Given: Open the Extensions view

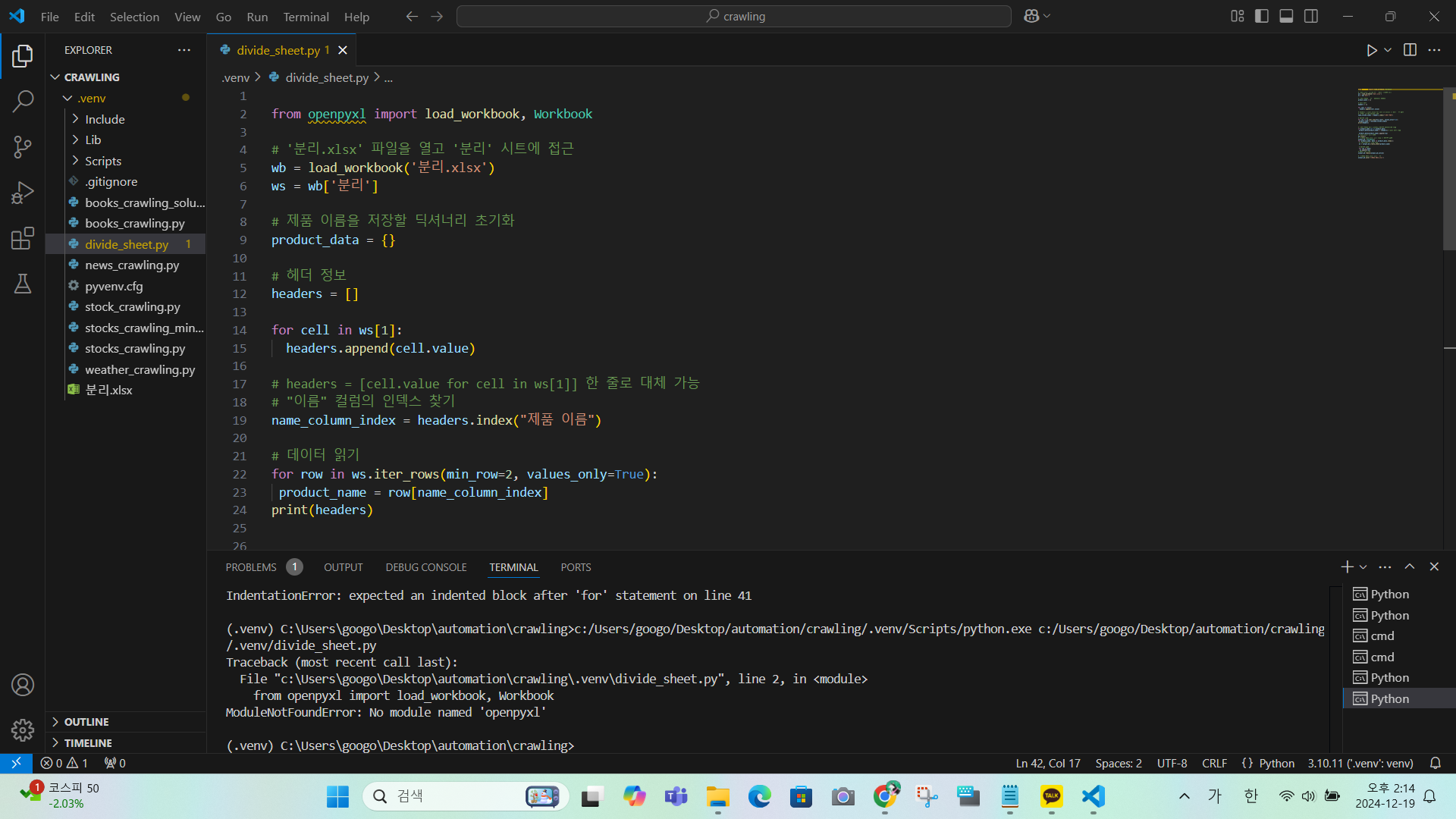Looking at the screenshot, I should click(x=23, y=238).
